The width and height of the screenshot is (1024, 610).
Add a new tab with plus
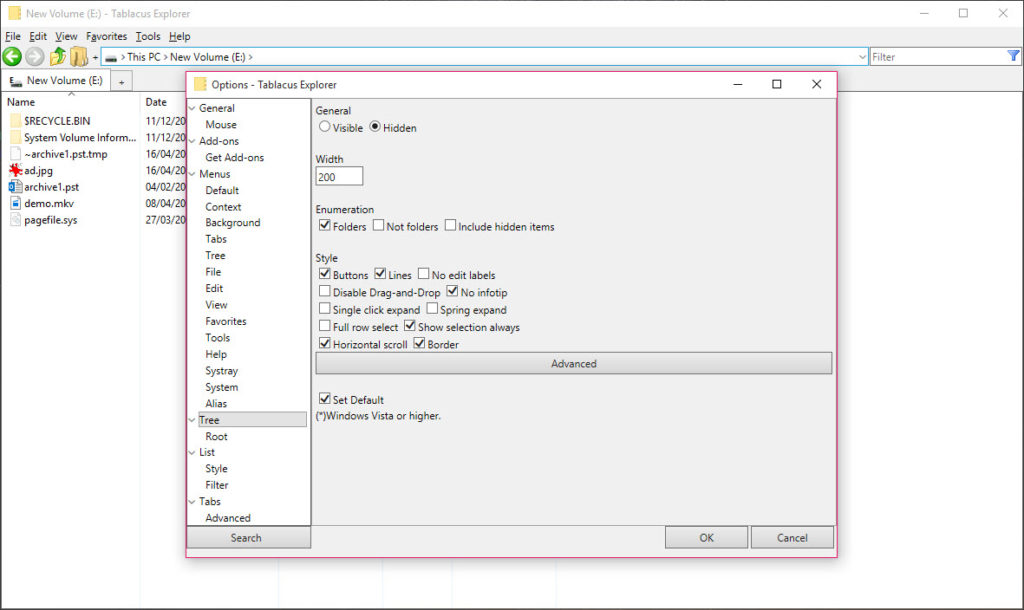121,82
